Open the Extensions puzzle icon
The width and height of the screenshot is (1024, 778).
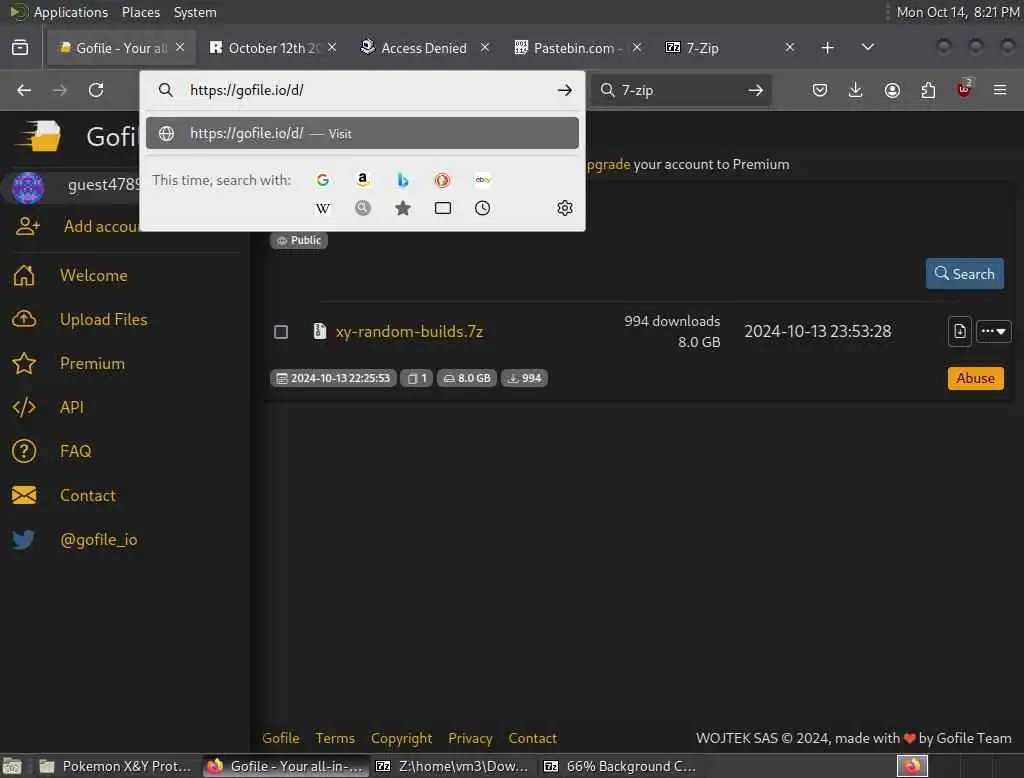click(928, 90)
